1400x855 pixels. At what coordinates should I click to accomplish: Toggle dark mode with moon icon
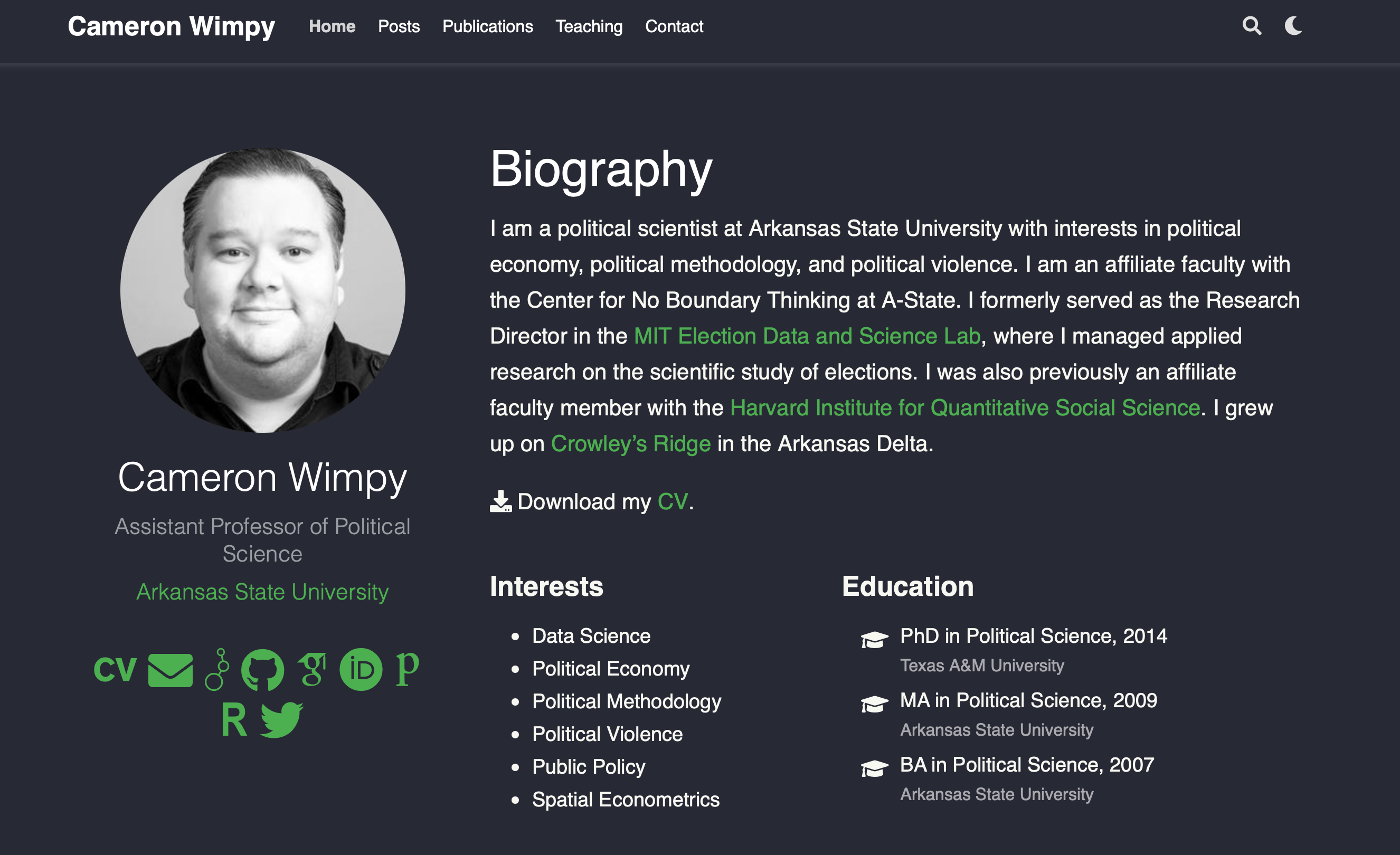click(x=1294, y=26)
